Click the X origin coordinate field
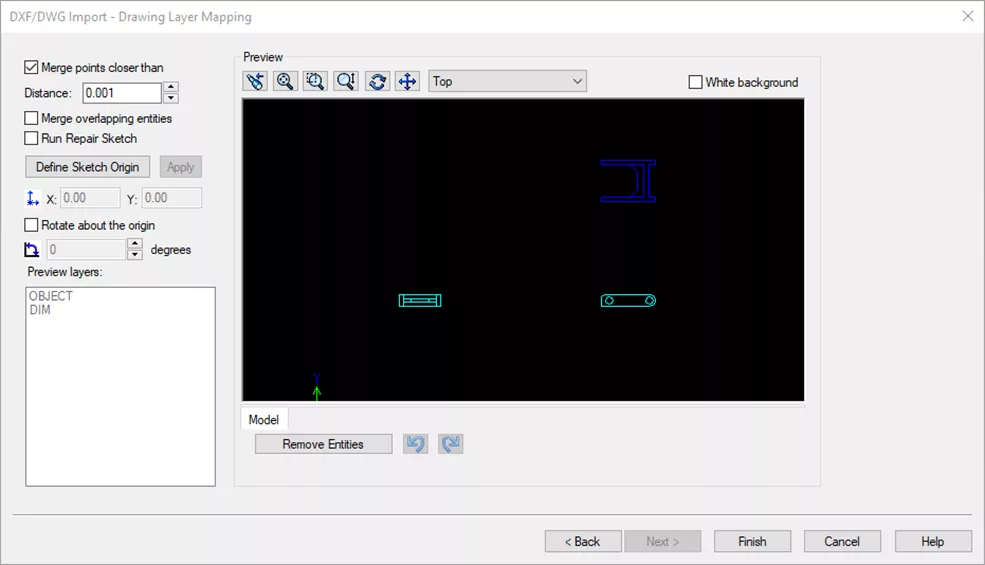This screenshot has width=985, height=565. click(x=90, y=198)
